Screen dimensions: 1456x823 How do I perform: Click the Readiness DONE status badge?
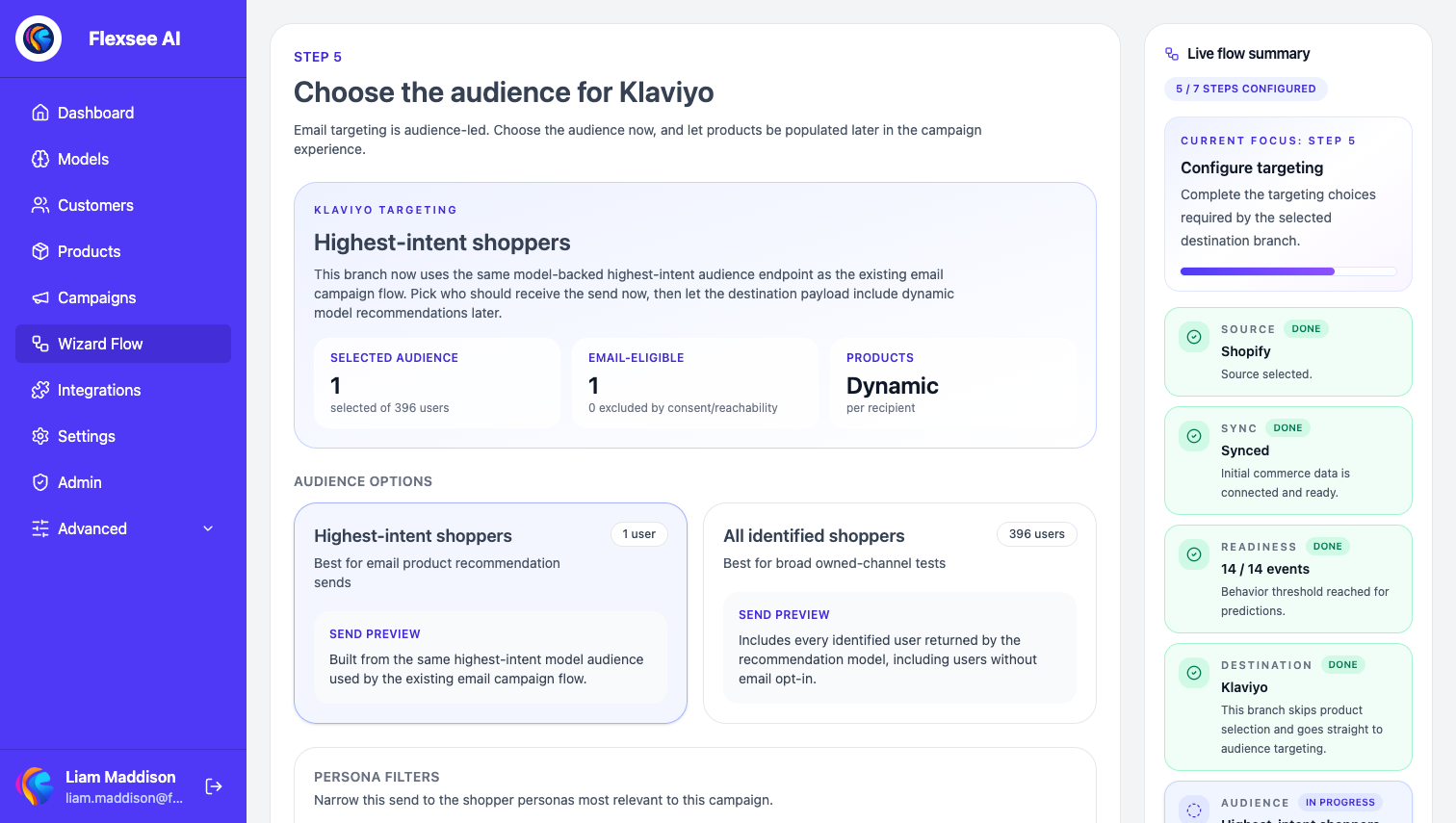1327,547
